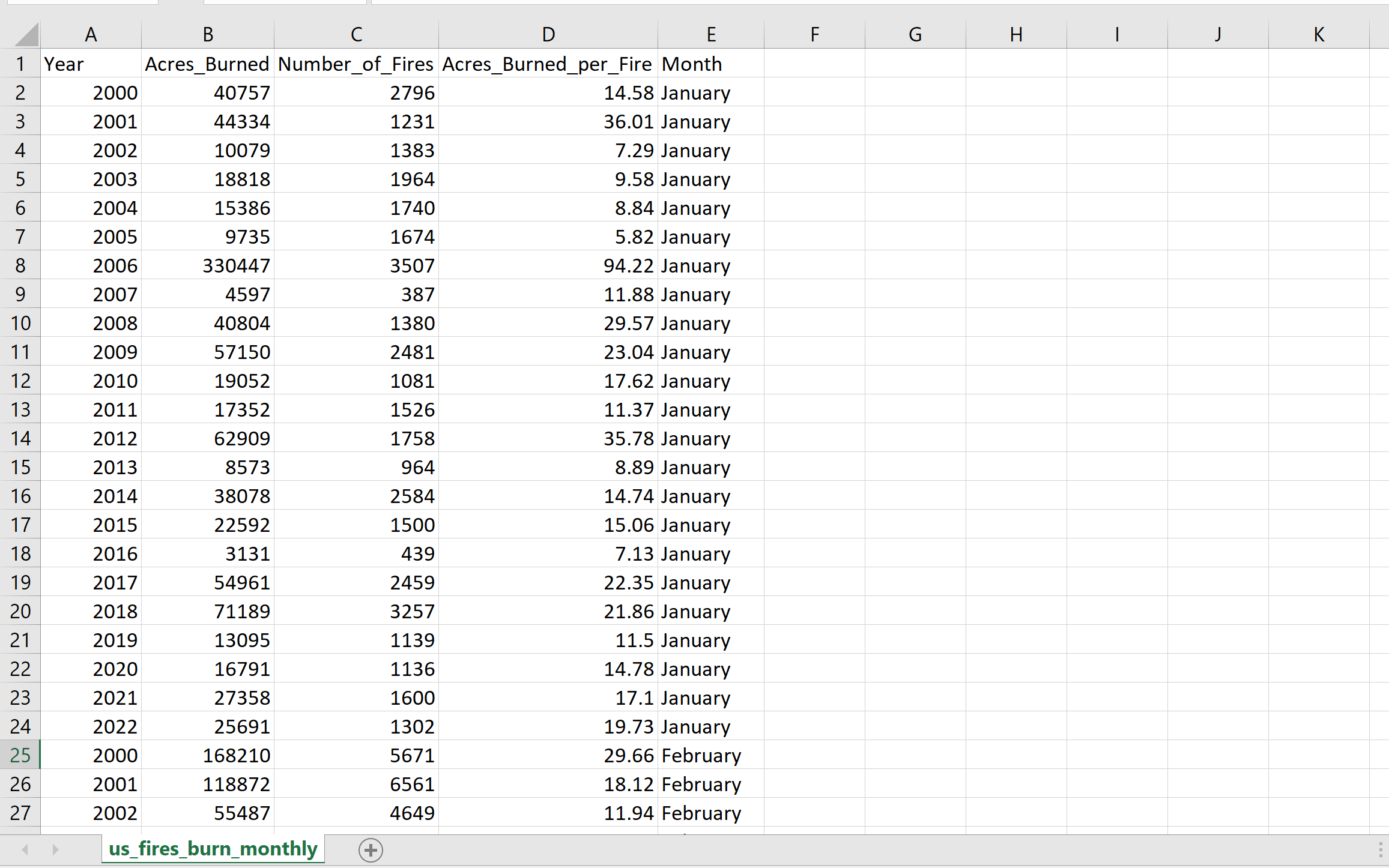Click the Acres_Burned_per_Fire header cell
This screenshot has width=1389, height=868.
548,64
